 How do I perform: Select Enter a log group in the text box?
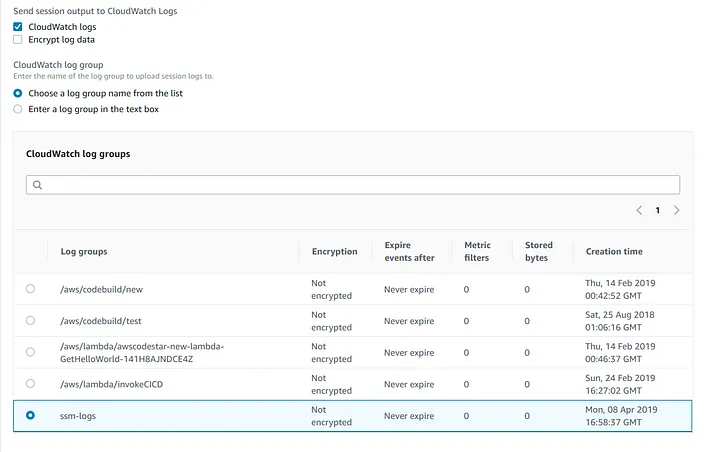18,109
